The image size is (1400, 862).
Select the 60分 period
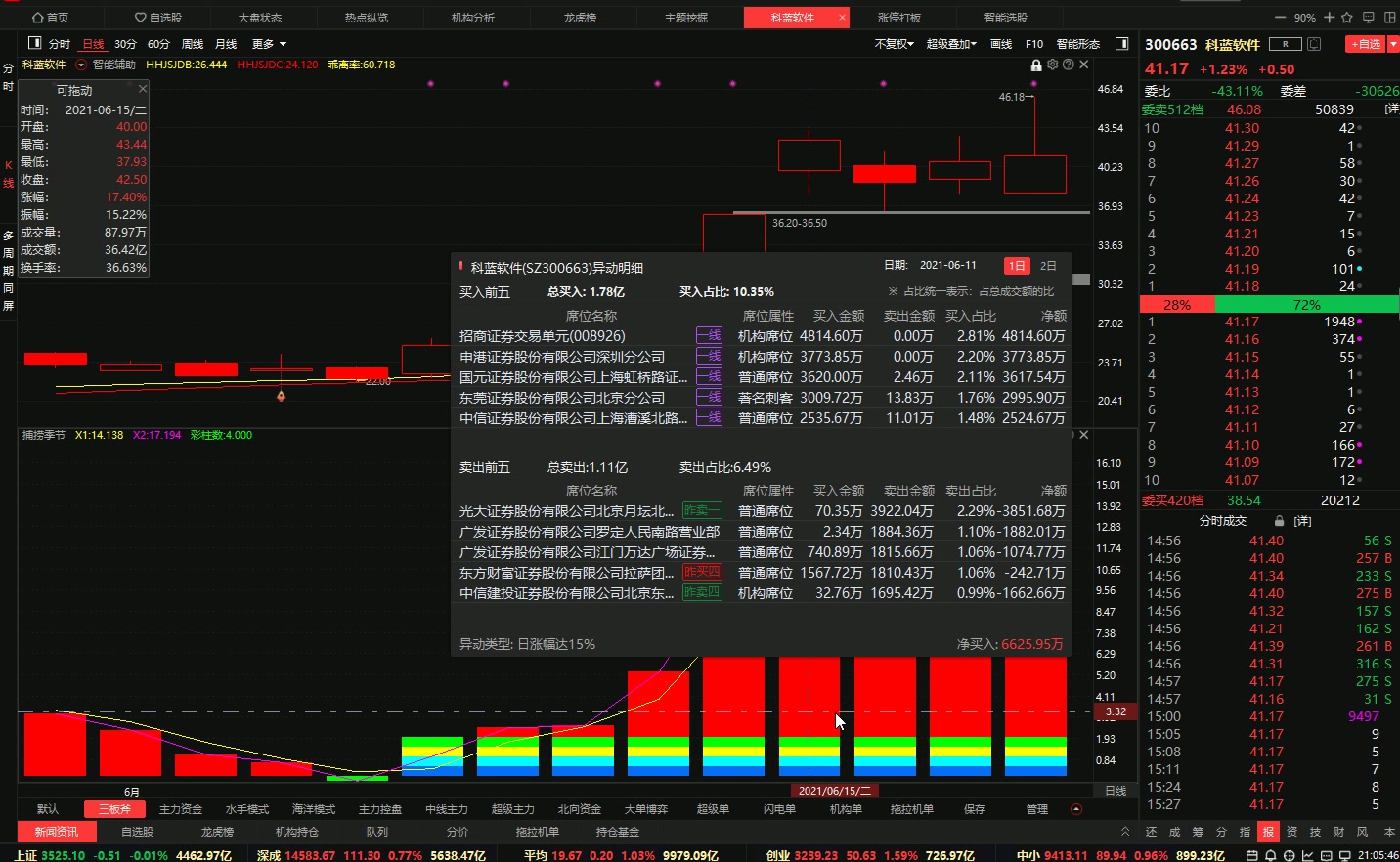158,44
